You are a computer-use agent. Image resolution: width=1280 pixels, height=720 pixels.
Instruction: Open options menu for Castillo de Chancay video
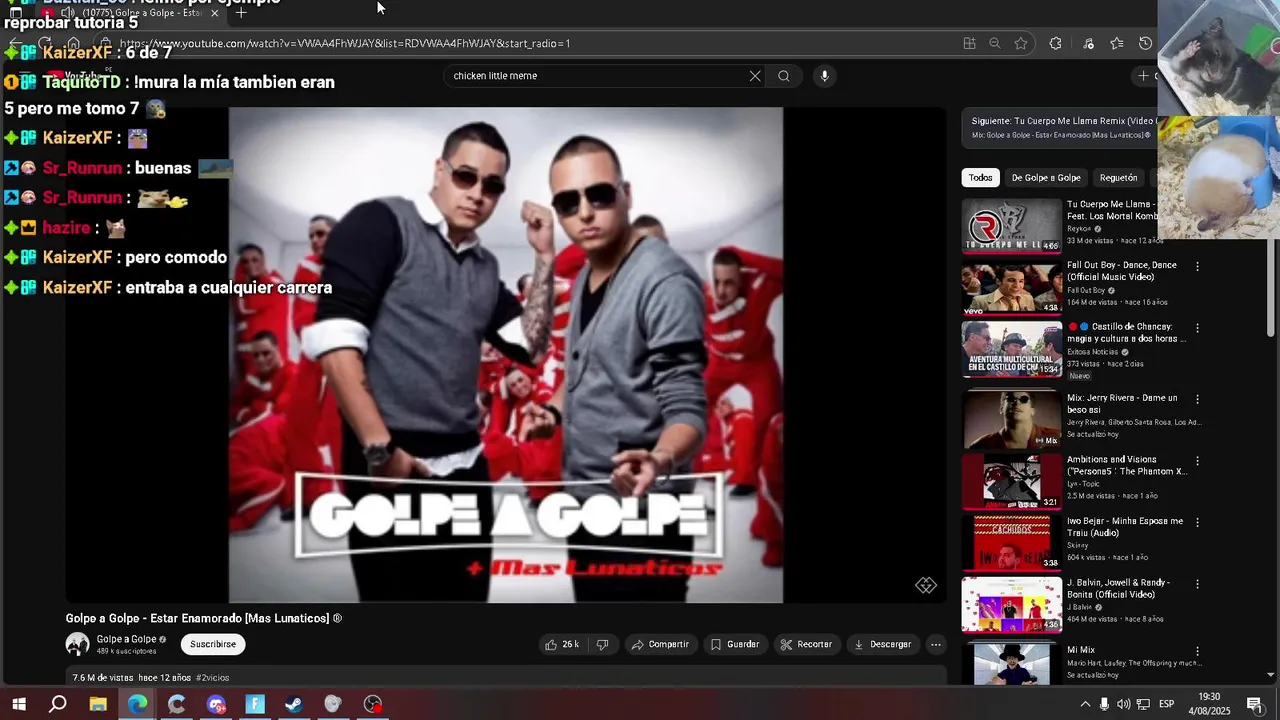pyautogui.click(x=1197, y=328)
